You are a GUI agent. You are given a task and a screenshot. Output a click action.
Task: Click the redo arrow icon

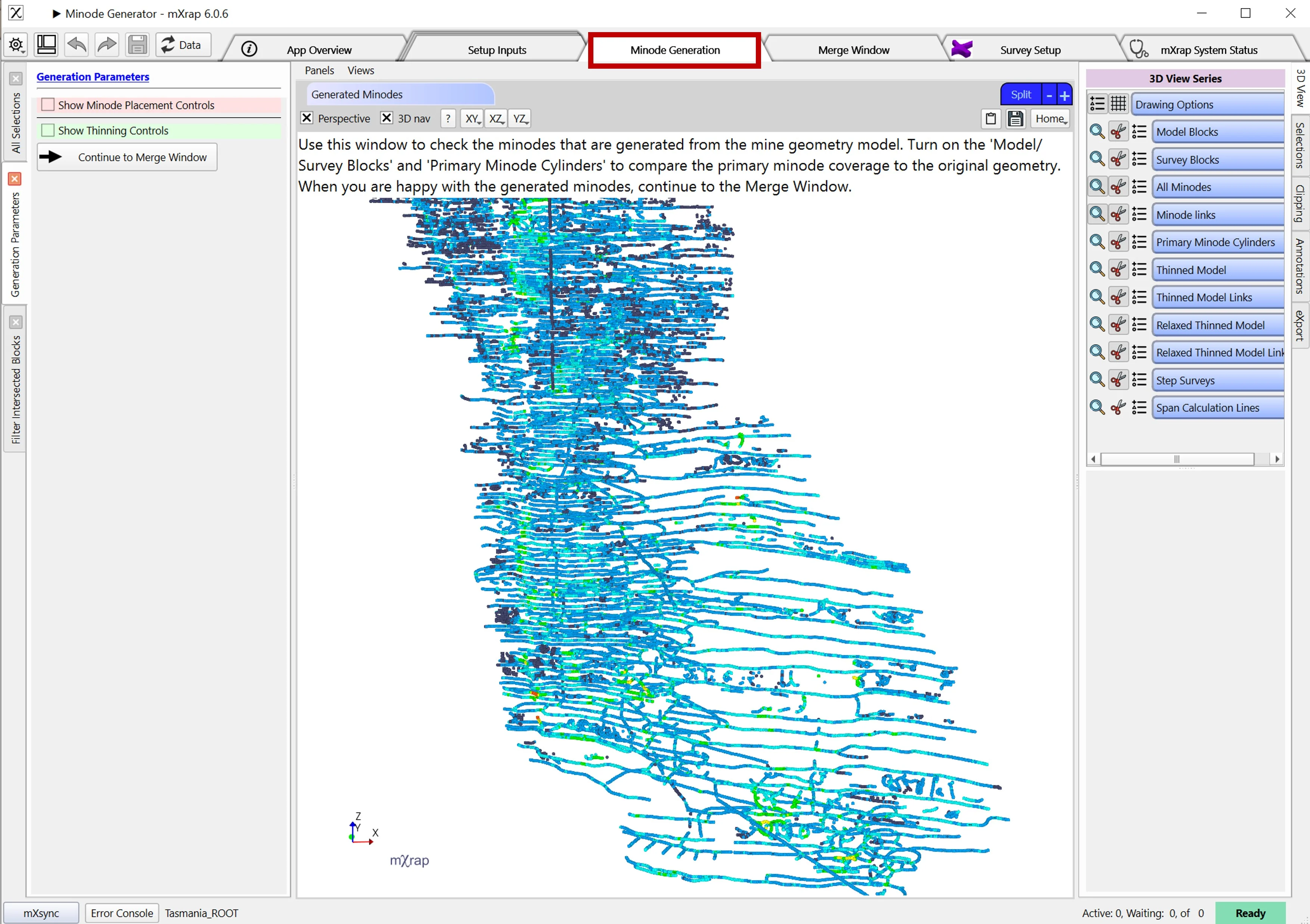pos(107,45)
